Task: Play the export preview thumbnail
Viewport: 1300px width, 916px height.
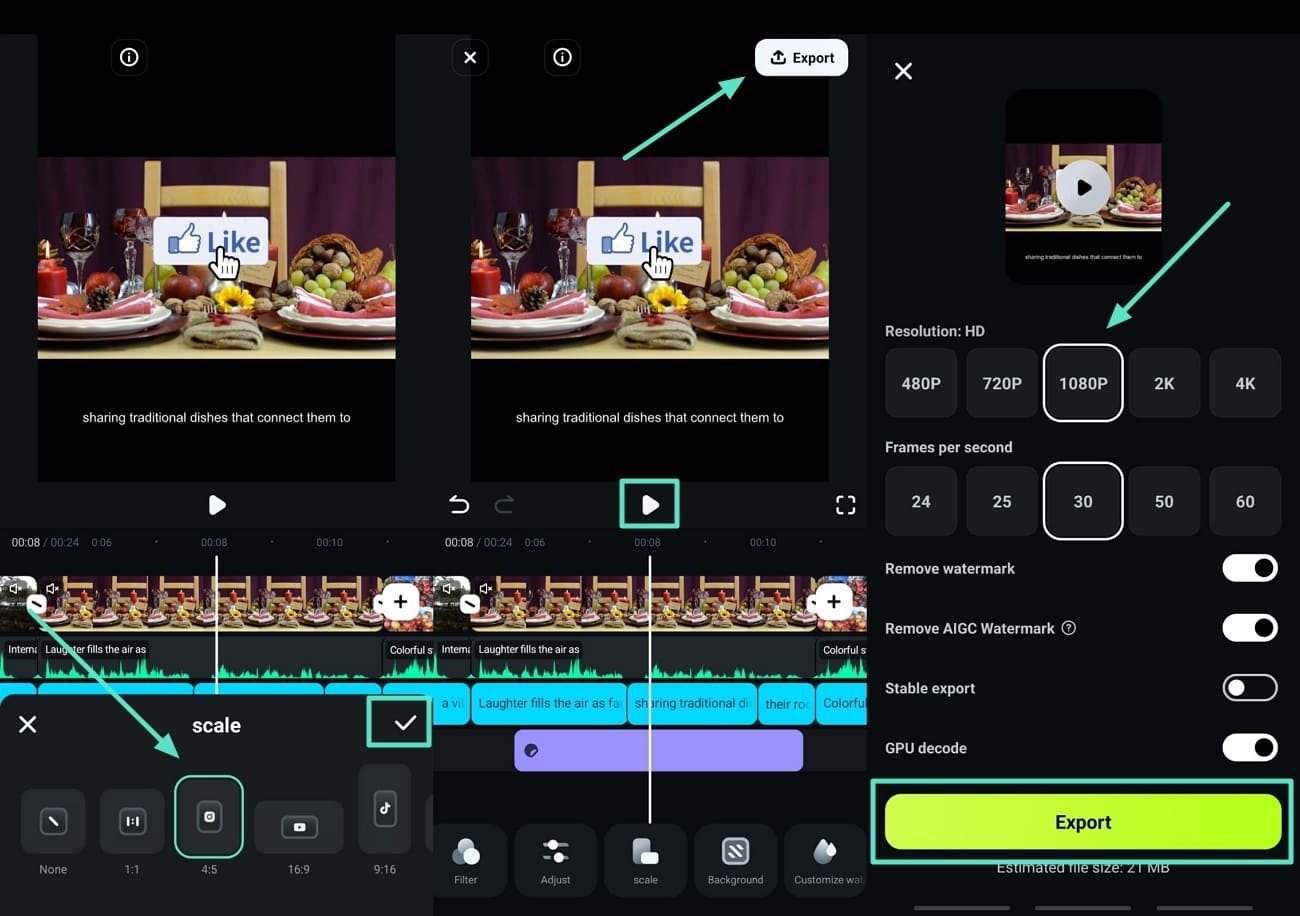Action: pos(1083,187)
